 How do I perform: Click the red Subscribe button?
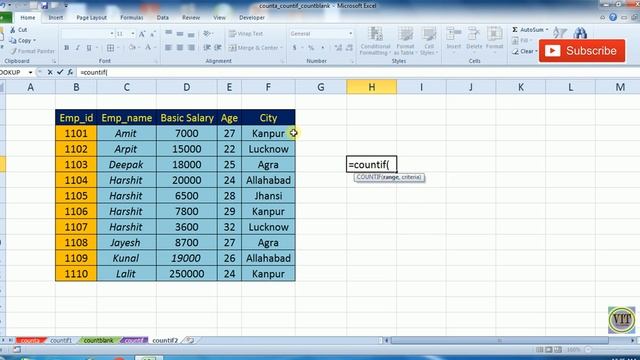[x=582, y=51]
